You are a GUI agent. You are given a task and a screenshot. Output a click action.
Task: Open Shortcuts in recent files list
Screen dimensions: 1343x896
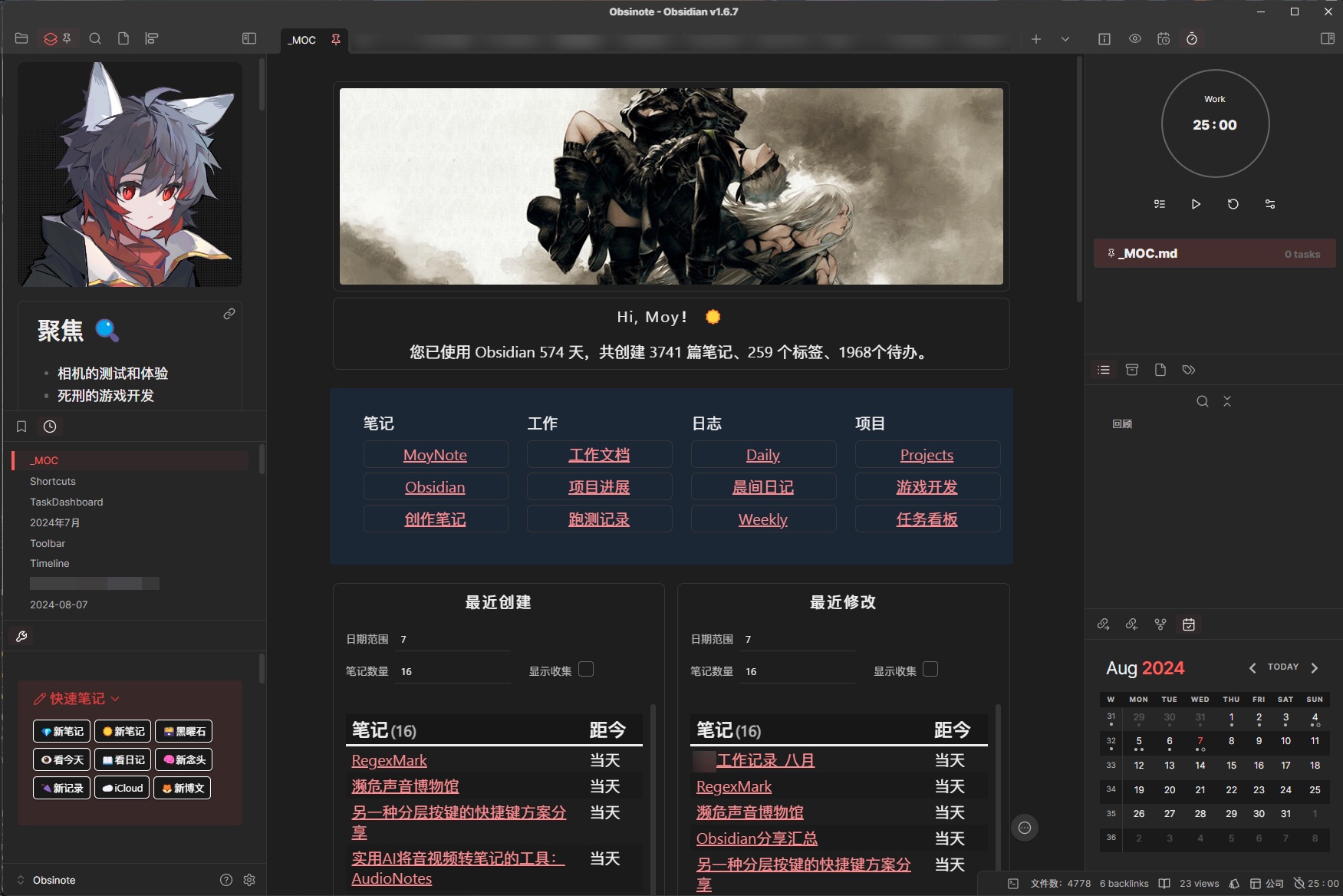pyautogui.click(x=53, y=481)
